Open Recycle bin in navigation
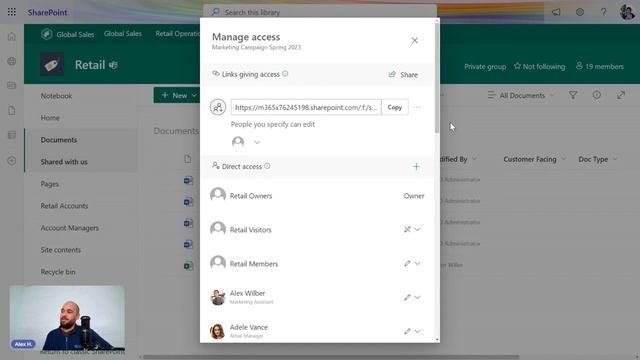 click(x=58, y=272)
